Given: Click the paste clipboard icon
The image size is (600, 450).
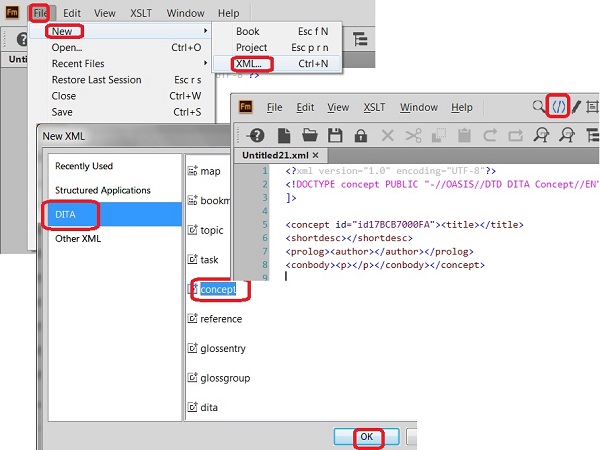Looking at the screenshot, I should pos(464,135).
